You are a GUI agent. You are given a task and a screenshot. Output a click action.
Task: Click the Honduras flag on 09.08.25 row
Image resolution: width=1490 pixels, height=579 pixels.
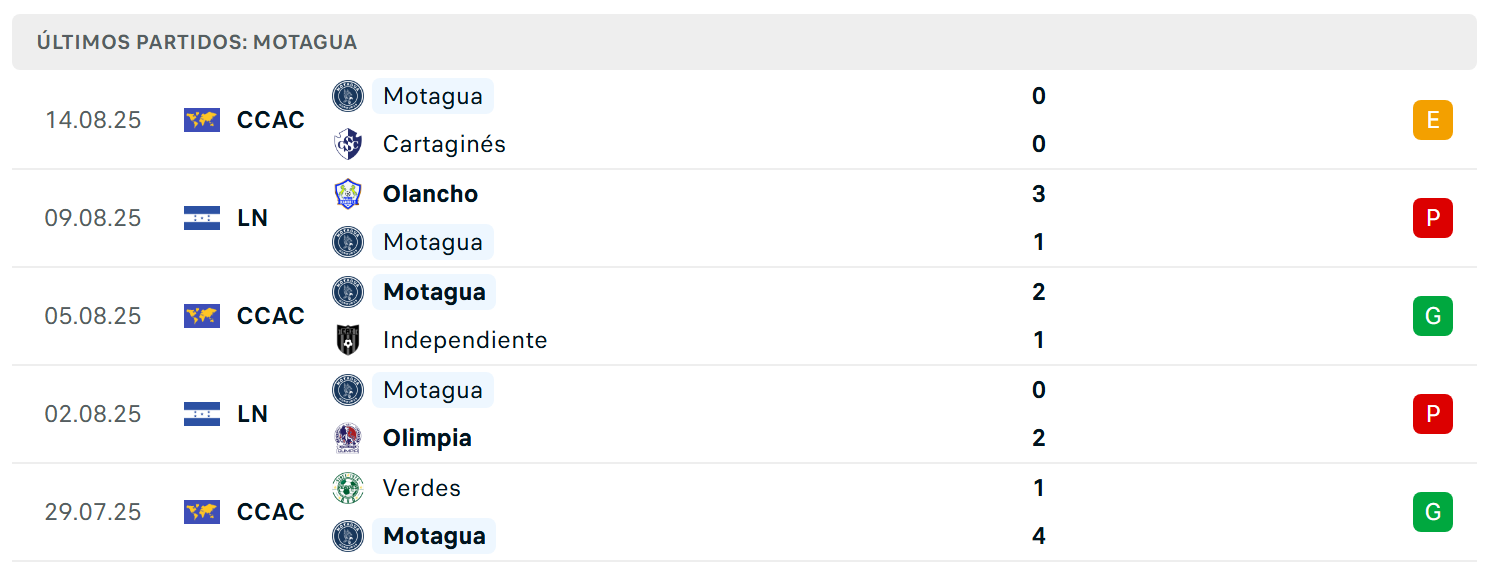[202, 218]
